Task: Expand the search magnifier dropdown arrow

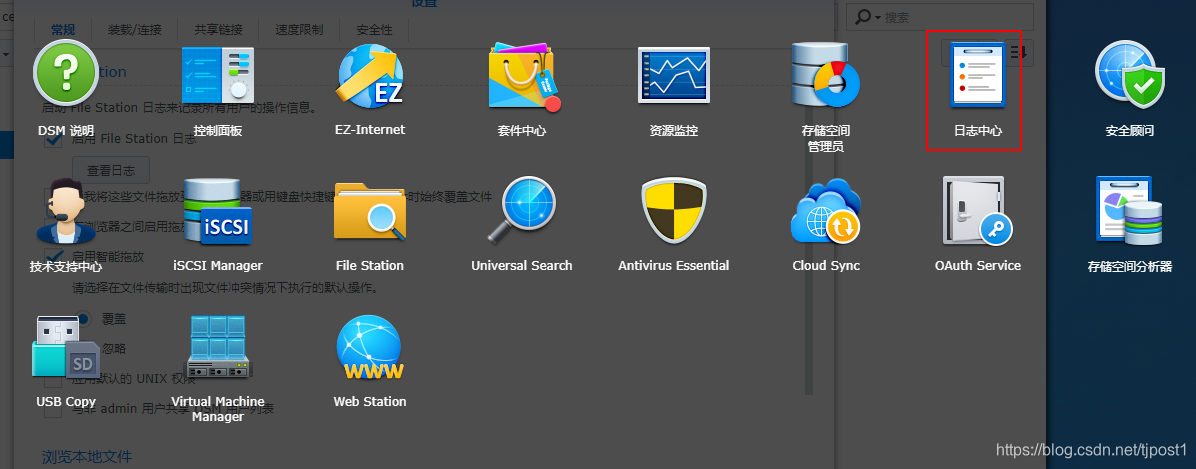Action: pos(878,17)
